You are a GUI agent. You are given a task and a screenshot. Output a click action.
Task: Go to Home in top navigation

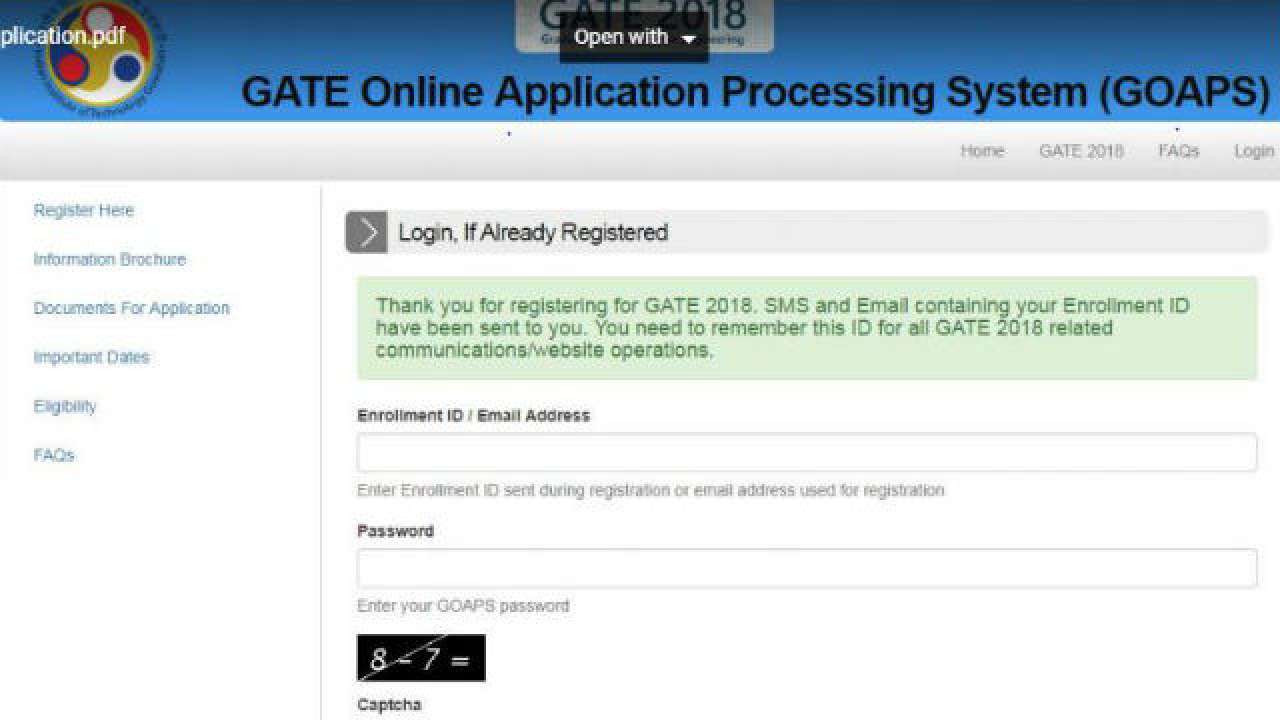click(981, 151)
